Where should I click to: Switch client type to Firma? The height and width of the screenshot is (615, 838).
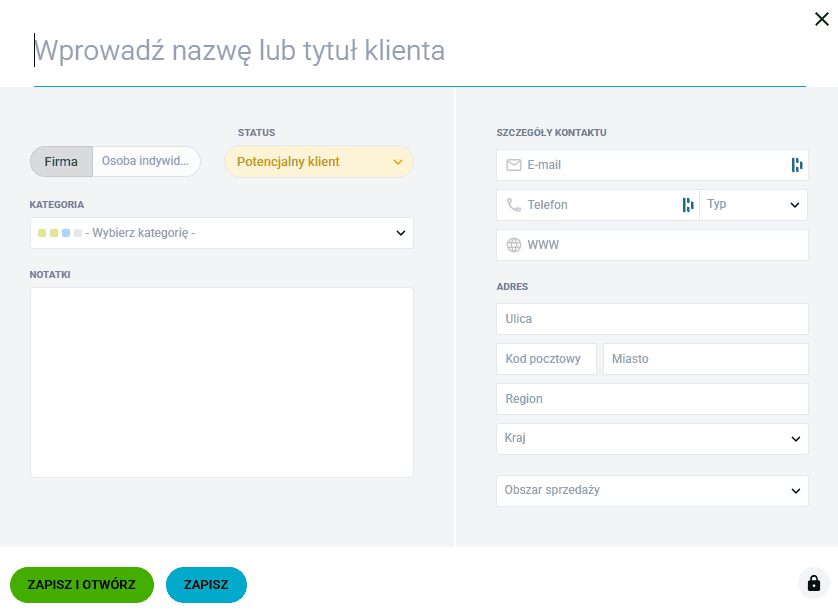pyautogui.click(x=60, y=161)
